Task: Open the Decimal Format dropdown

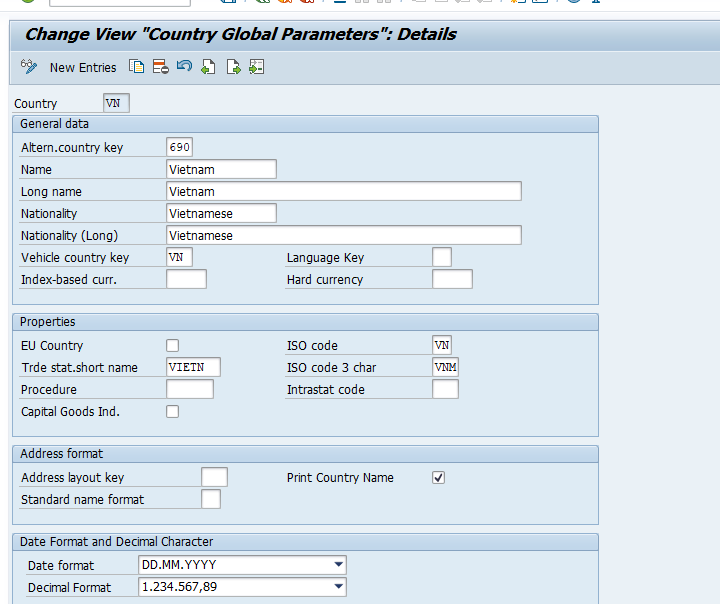Action: pyautogui.click(x=338, y=587)
